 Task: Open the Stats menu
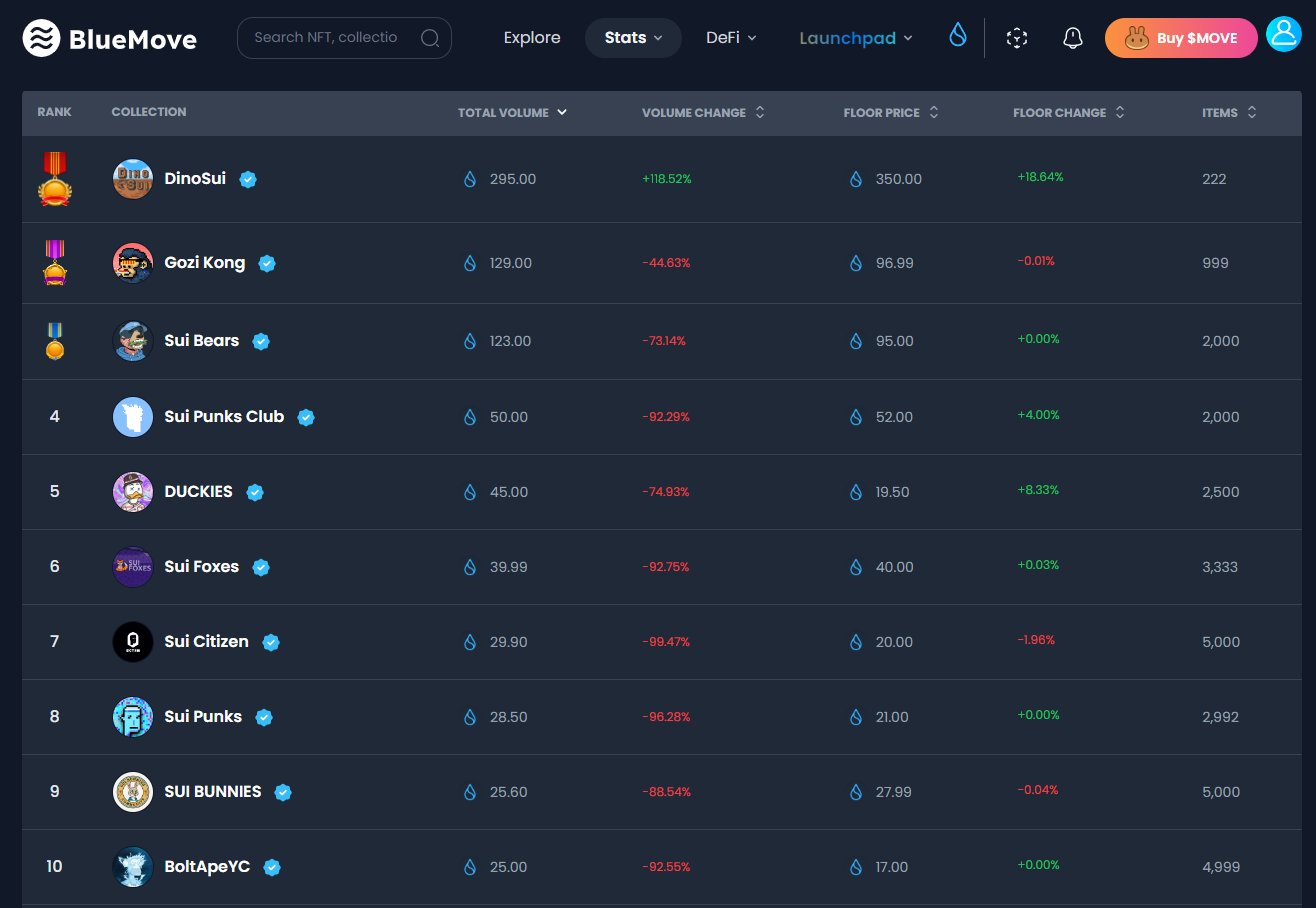click(x=633, y=38)
